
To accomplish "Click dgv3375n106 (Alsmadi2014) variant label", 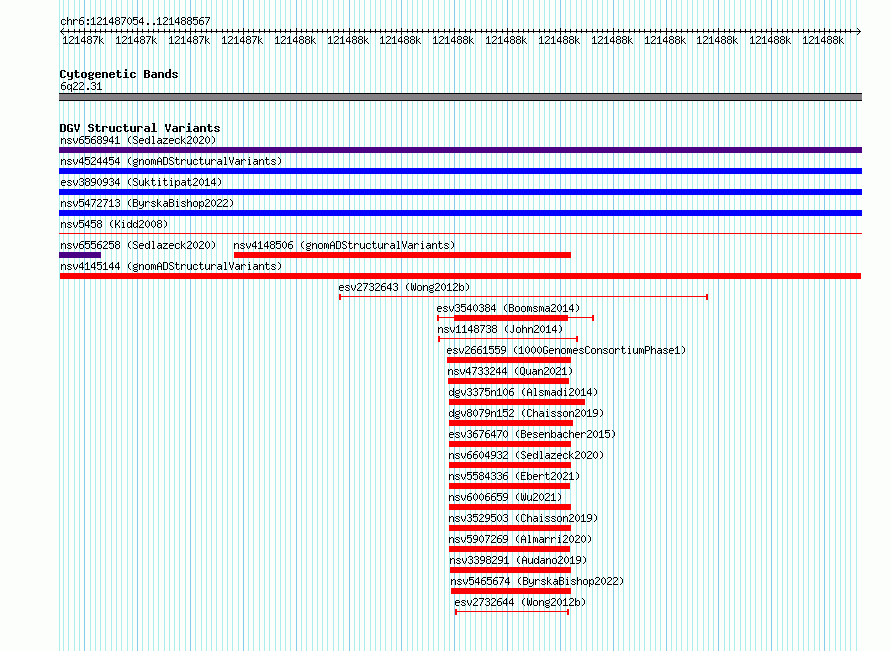I will click(x=523, y=392).
